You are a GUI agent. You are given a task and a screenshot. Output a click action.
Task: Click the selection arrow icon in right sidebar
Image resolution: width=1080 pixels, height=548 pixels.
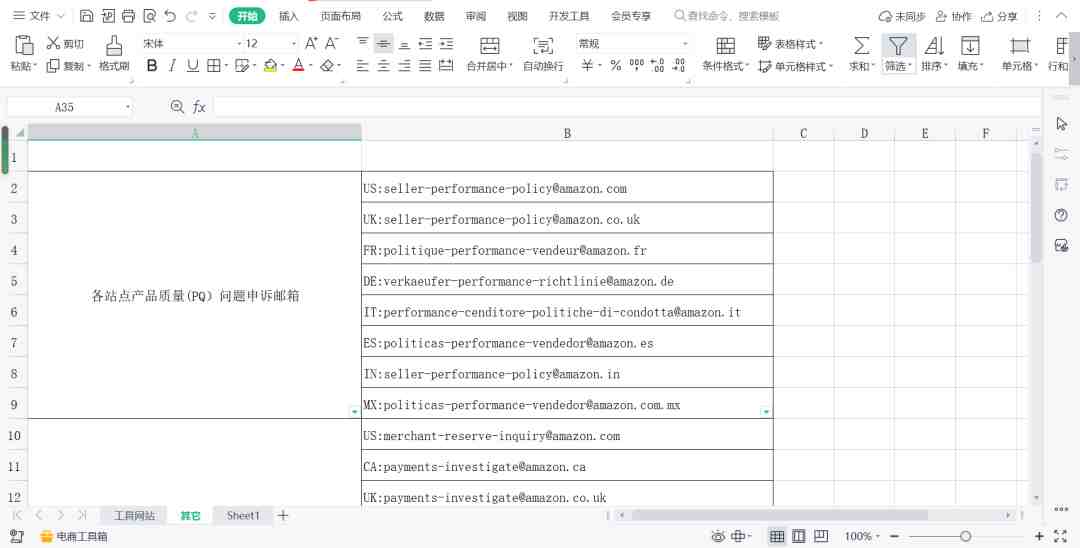(1061, 123)
